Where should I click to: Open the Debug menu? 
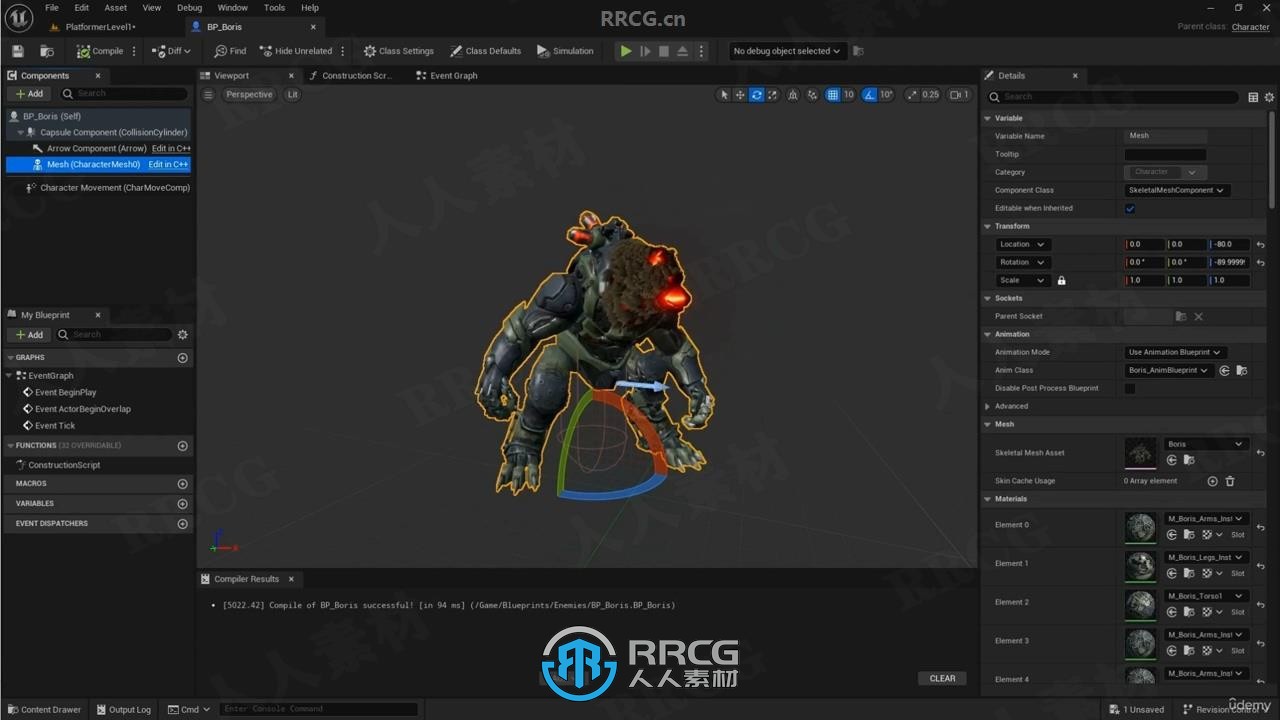(x=189, y=8)
